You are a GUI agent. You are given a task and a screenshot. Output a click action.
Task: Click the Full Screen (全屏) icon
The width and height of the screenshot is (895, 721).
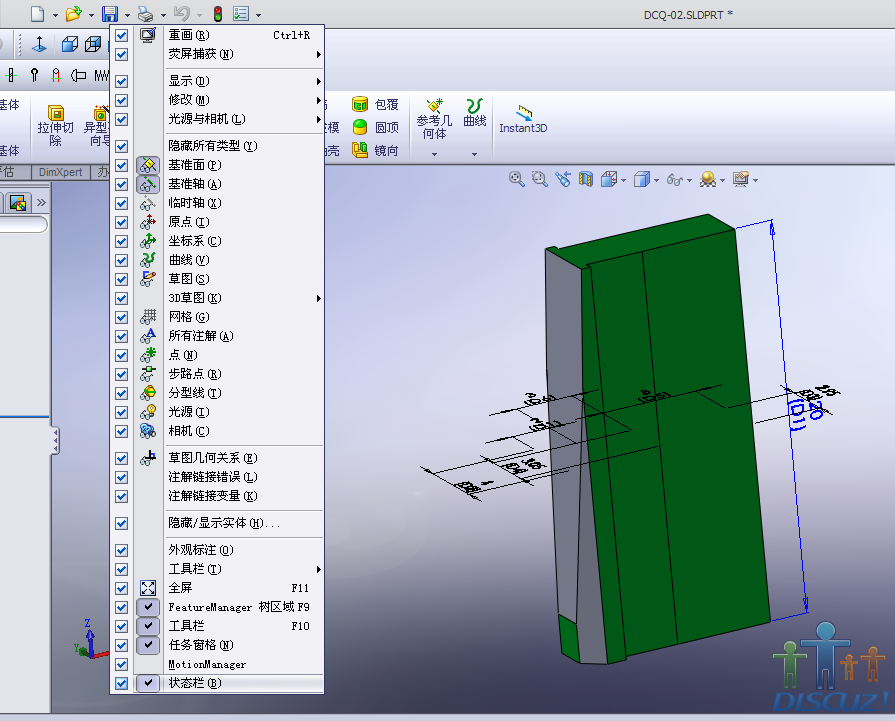pos(148,588)
